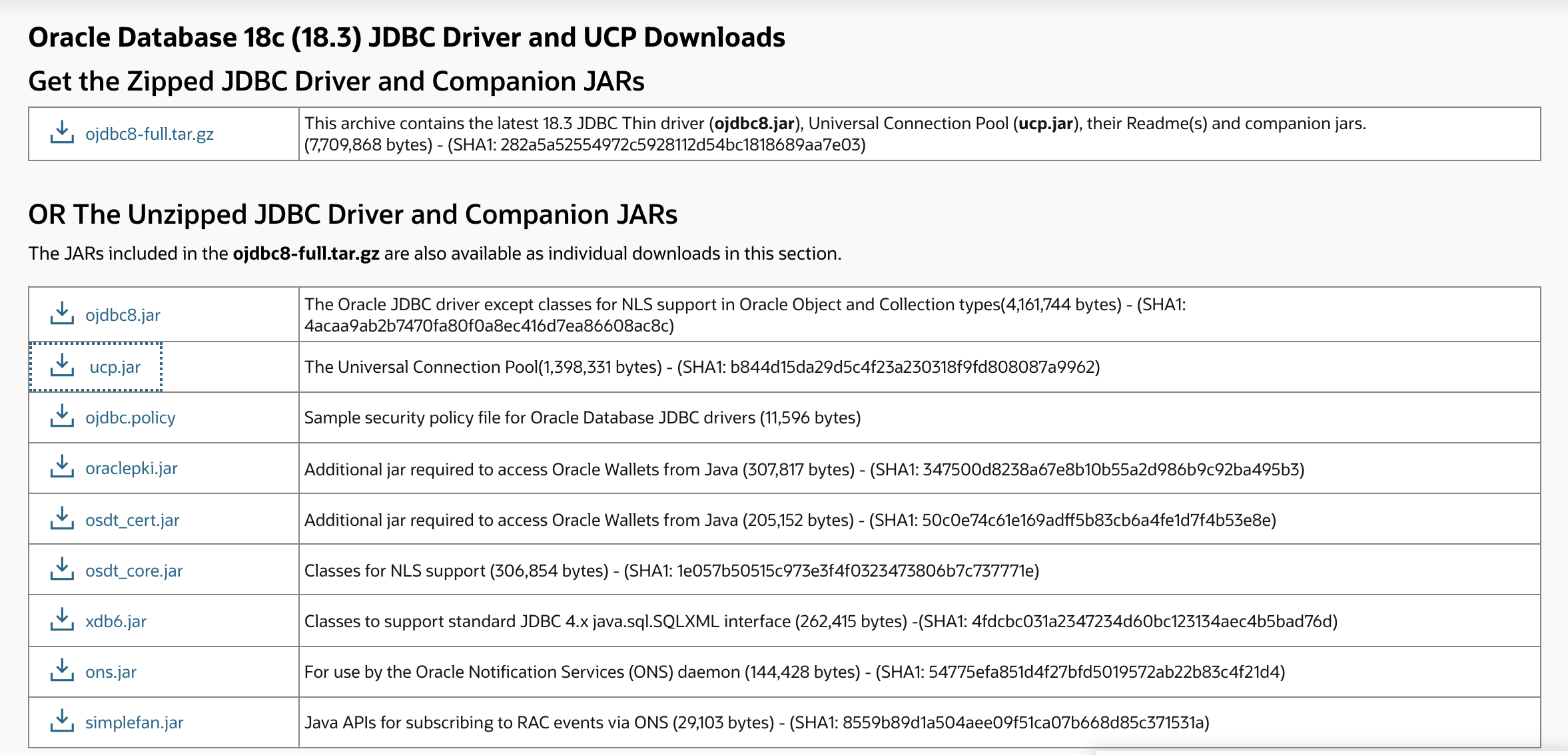This screenshot has height=755, width=1568.
Task: Click the sentence 'The JARs included in the ojdbc8-full.tar.gz'
Action: coord(435,254)
